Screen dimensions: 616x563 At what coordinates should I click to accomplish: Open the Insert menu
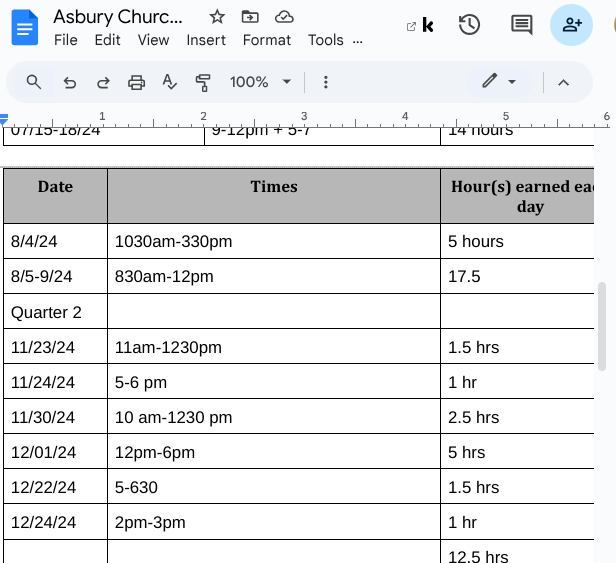pos(206,40)
